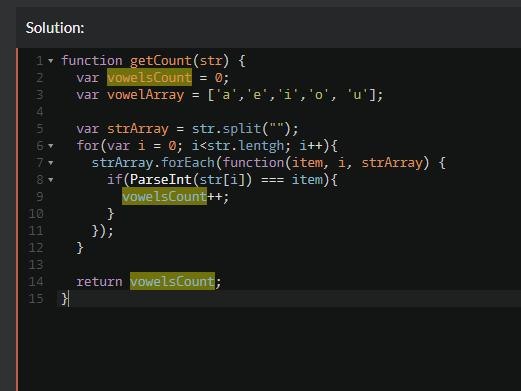Screen dimensions: 521x391
Task: Click the 'ParseInt' call on line 8
Action: pyautogui.click(x=161, y=180)
